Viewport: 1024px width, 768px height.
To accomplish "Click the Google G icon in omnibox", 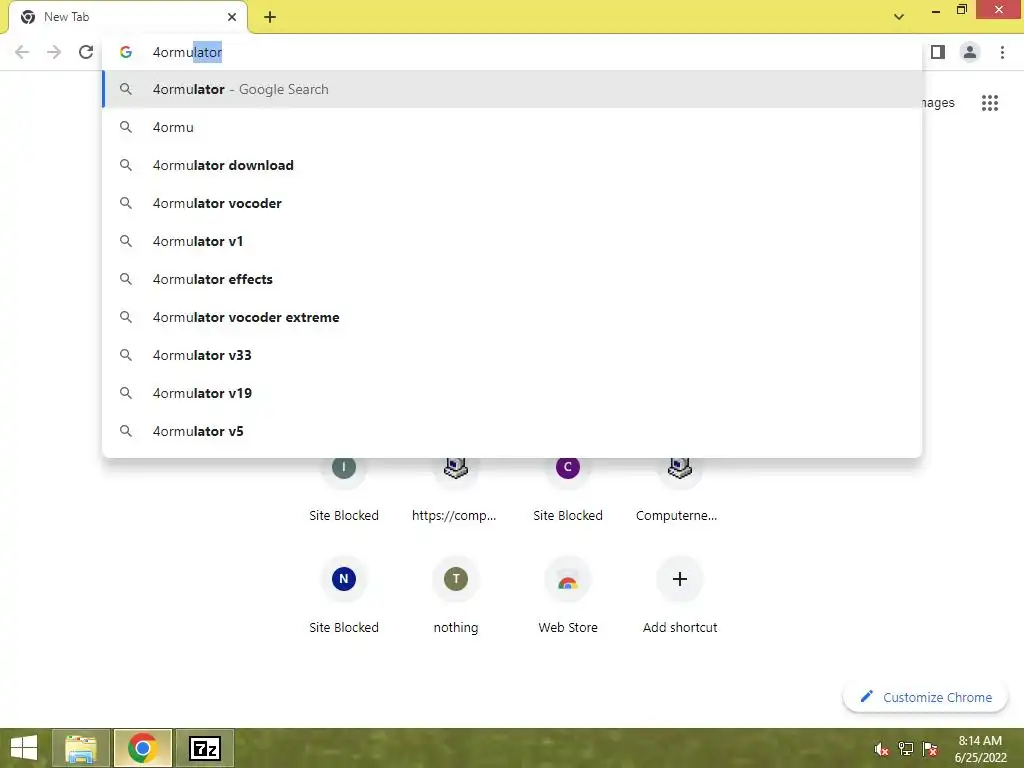I will (x=126, y=52).
